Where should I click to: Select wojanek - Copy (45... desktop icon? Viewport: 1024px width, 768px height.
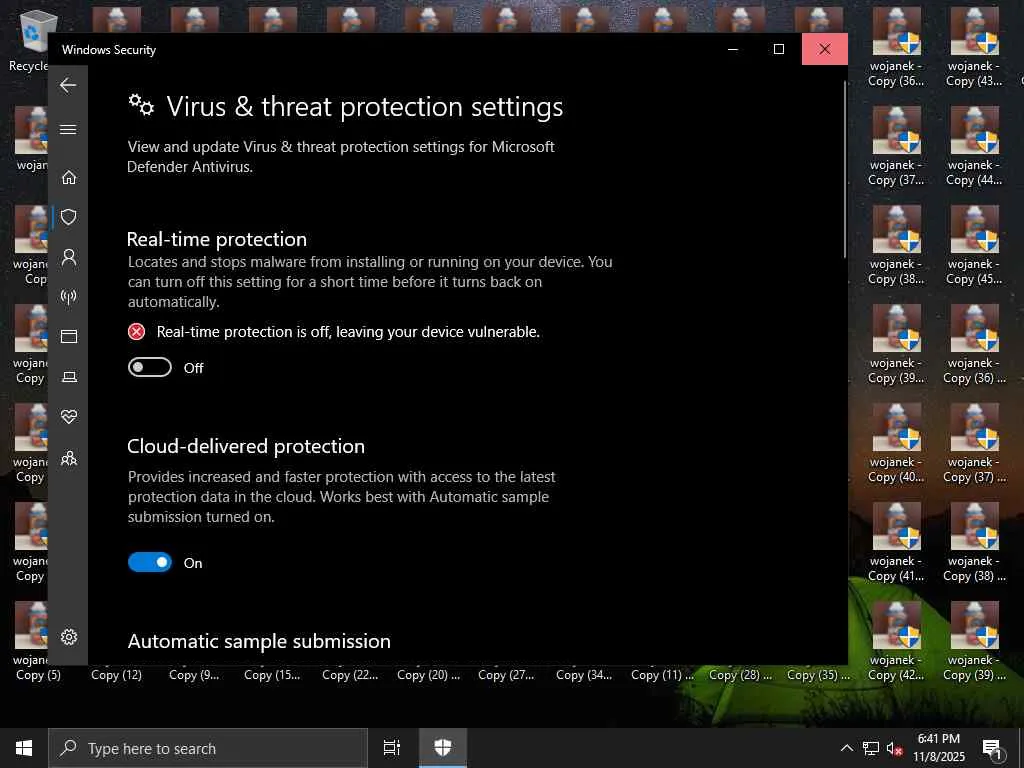[974, 246]
